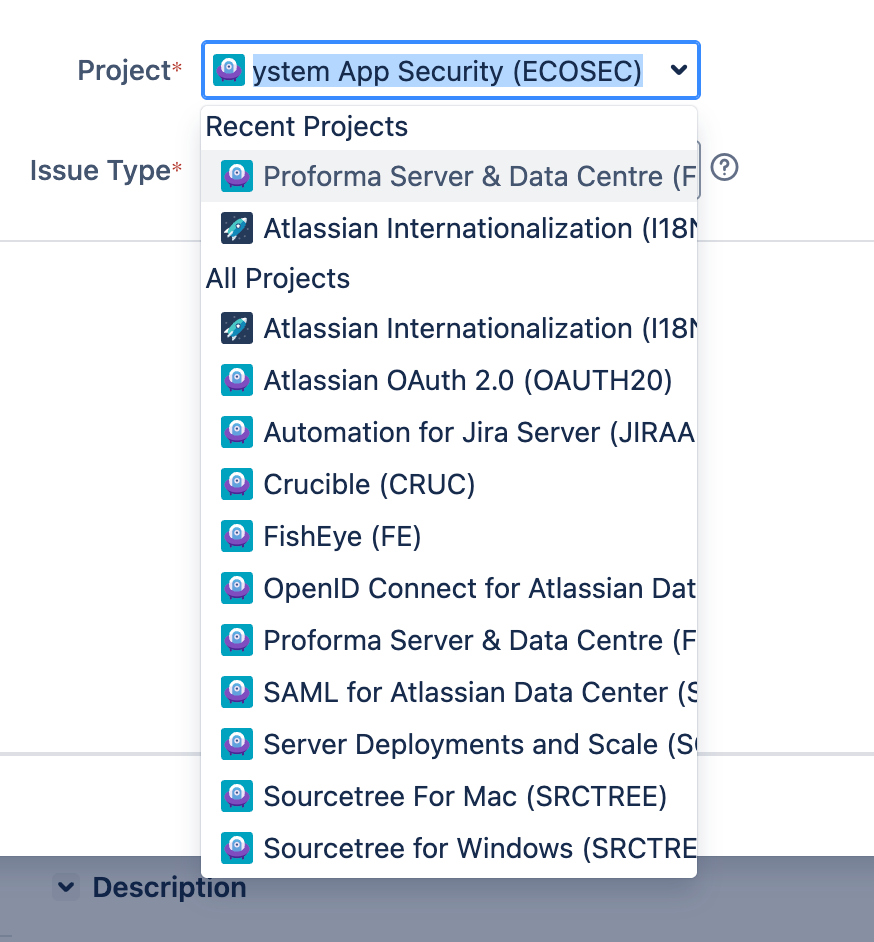Click the avatar icon beside SAML for Atlassian

tap(237, 692)
